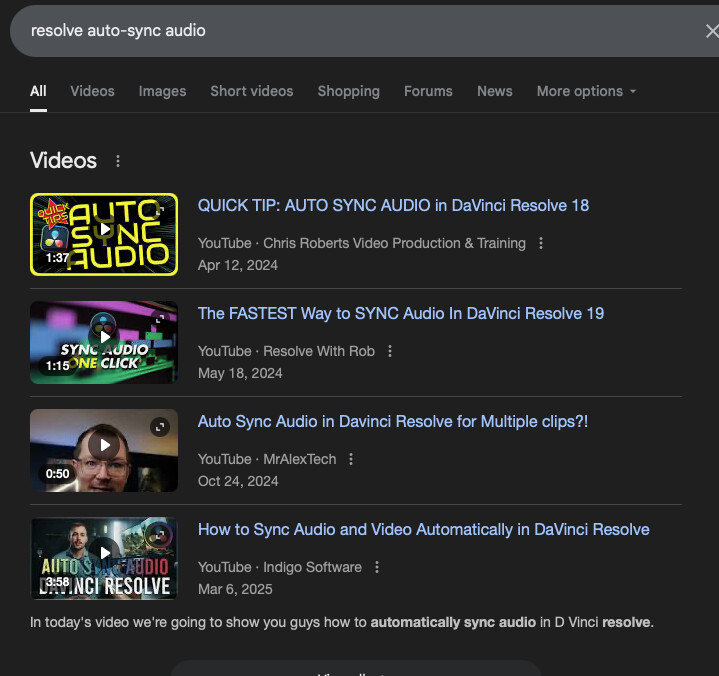Open options menu for MrAlexTech video

click(351, 459)
